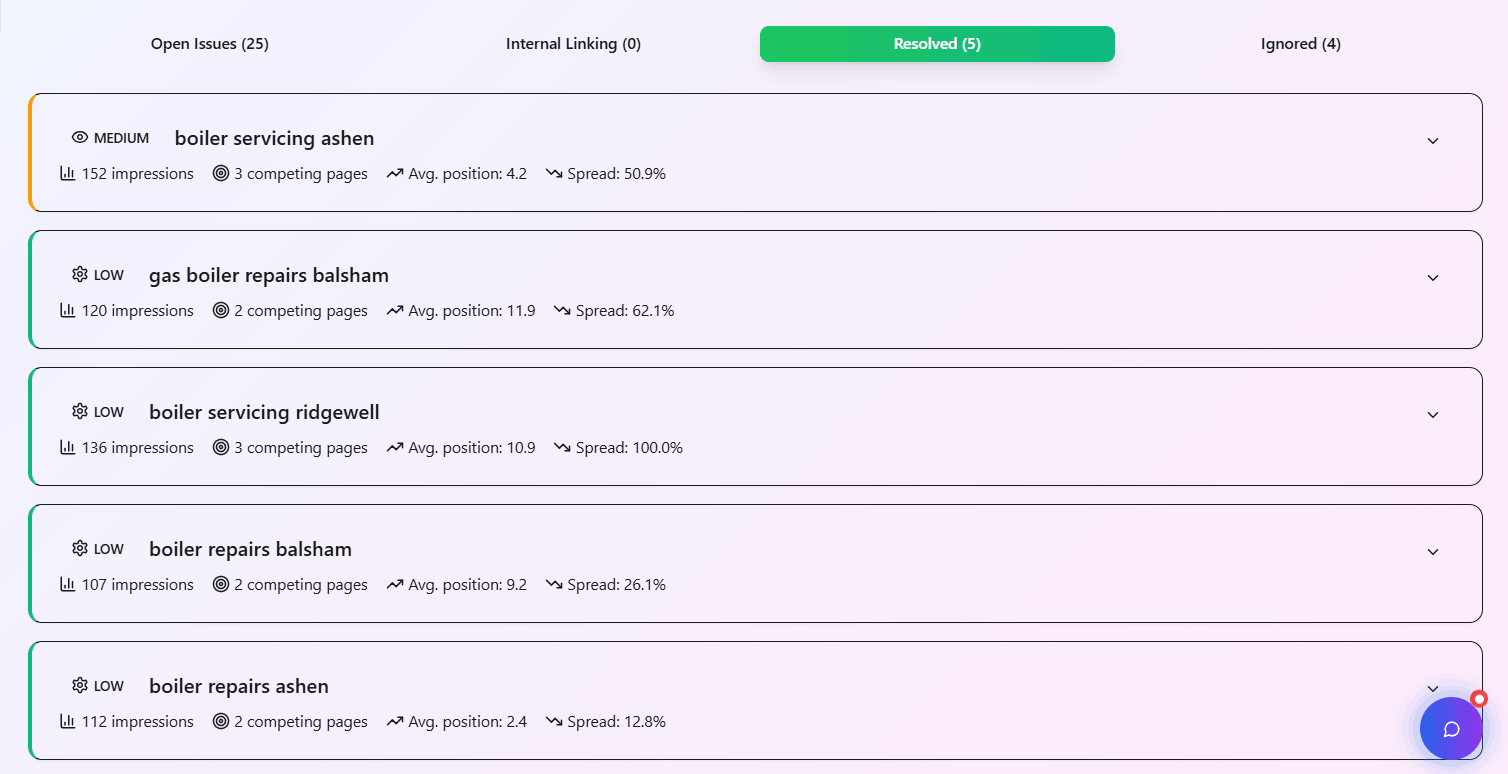Expand the gas boiler repairs balsham card
Viewport: 1508px width, 774px height.
tap(1433, 277)
